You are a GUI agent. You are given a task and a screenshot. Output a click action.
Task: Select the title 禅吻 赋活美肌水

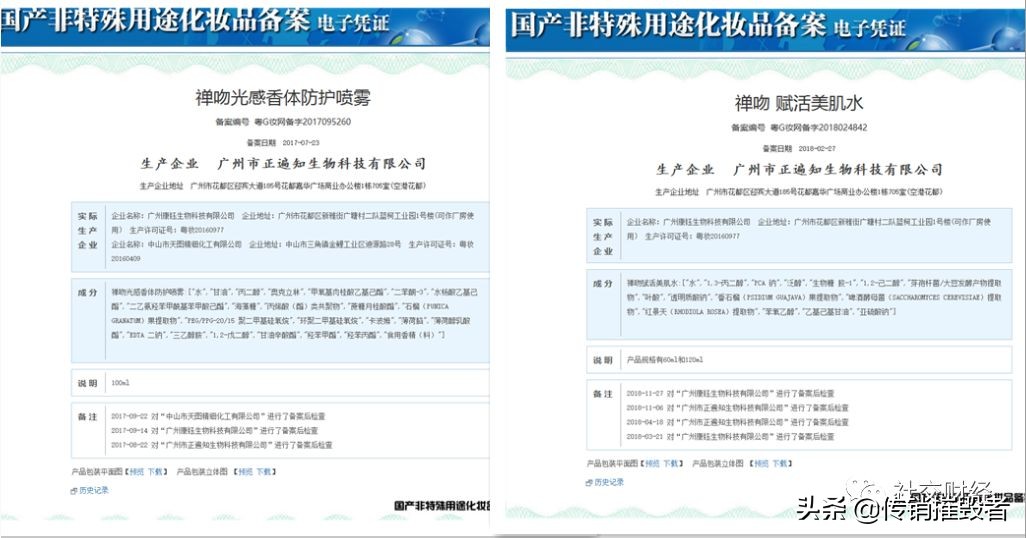(x=799, y=103)
